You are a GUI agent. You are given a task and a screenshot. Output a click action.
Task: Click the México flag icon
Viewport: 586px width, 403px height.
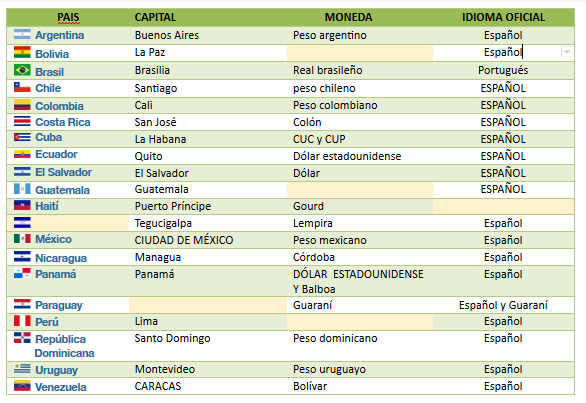(22, 238)
